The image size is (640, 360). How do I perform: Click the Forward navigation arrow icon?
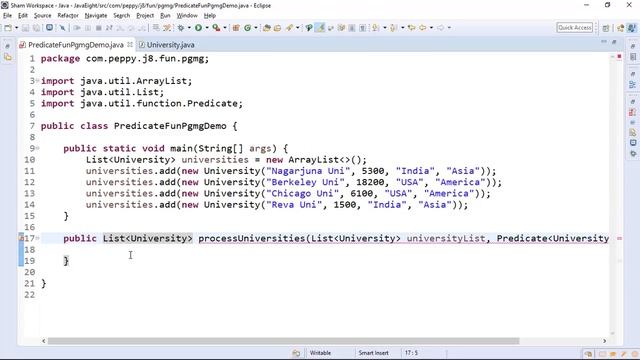[x=440, y=28]
